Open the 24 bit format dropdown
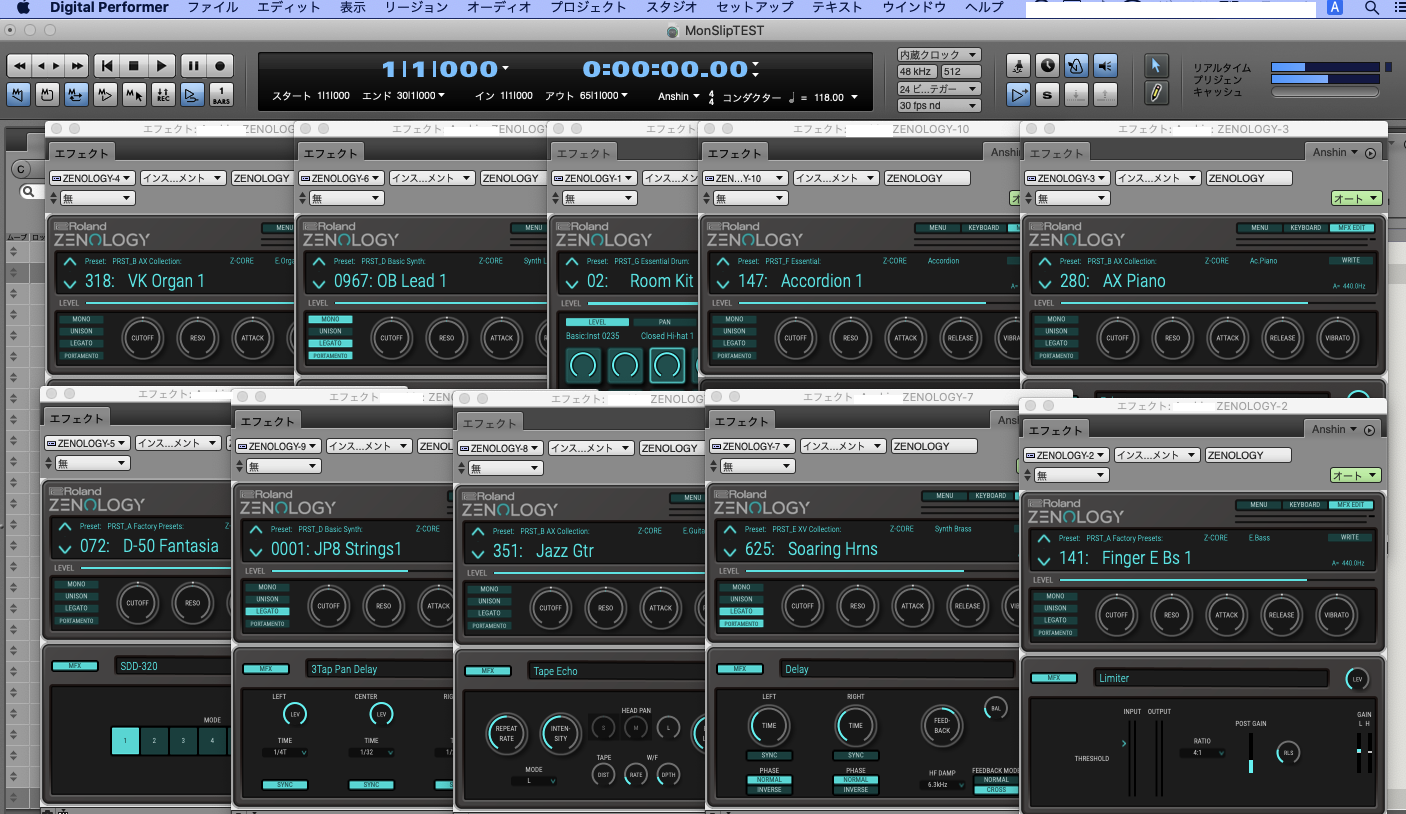The width and height of the screenshot is (1406, 814). pyautogui.click(x=939, y=88)
